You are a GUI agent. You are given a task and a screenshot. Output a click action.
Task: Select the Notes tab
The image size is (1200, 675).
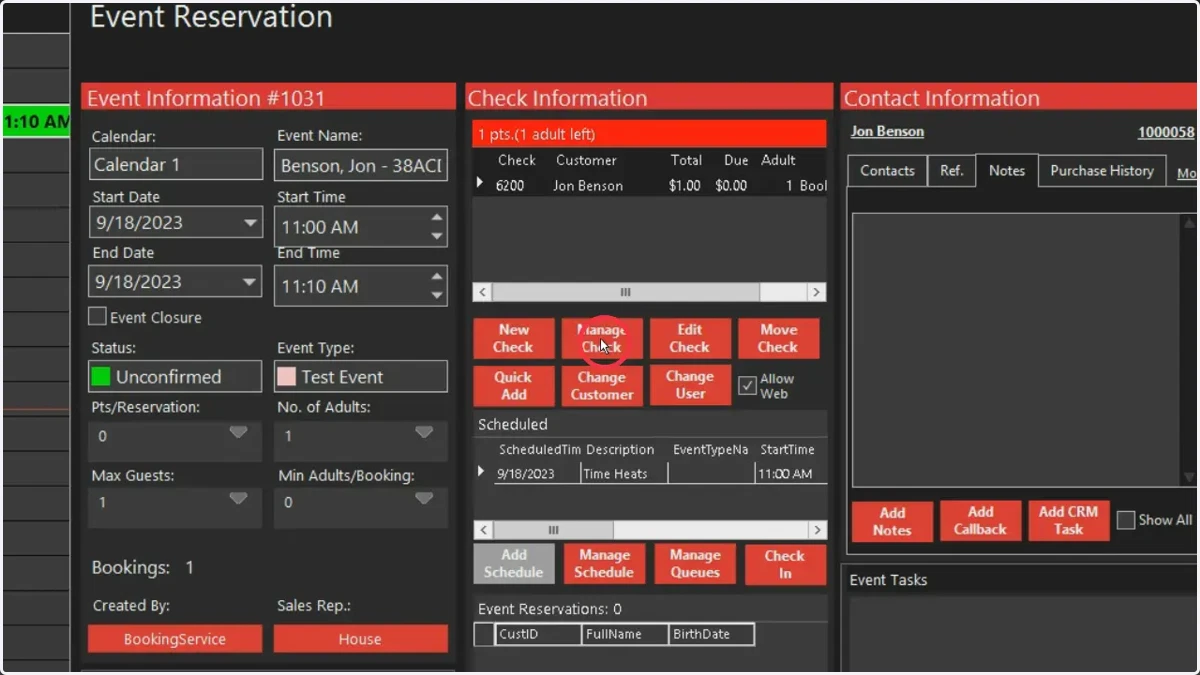click(x=1007, y=170)
